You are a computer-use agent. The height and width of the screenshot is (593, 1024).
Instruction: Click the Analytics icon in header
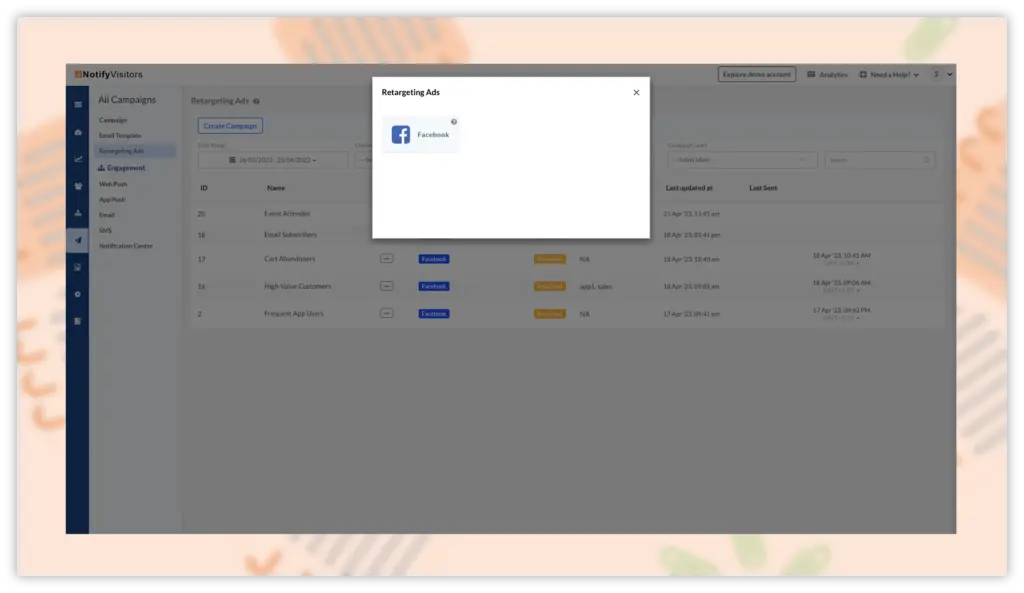811,75
